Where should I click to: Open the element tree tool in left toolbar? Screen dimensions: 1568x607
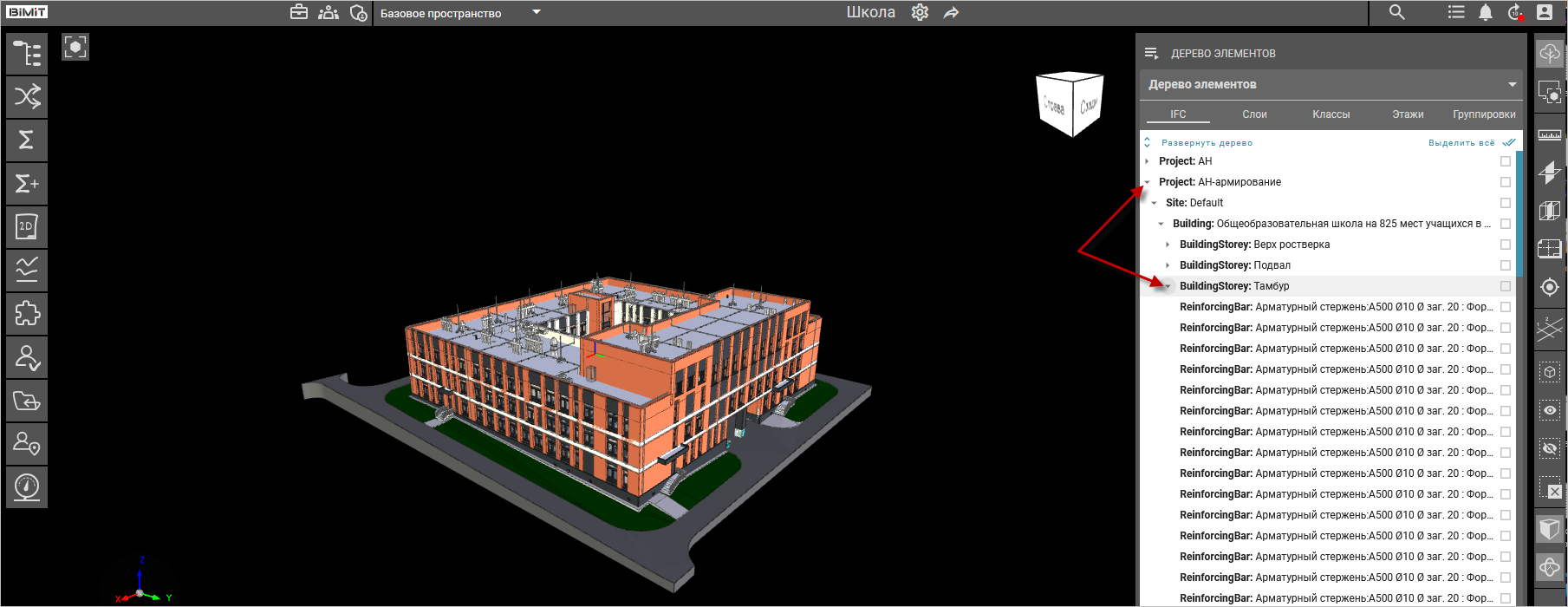pos(27,54)
